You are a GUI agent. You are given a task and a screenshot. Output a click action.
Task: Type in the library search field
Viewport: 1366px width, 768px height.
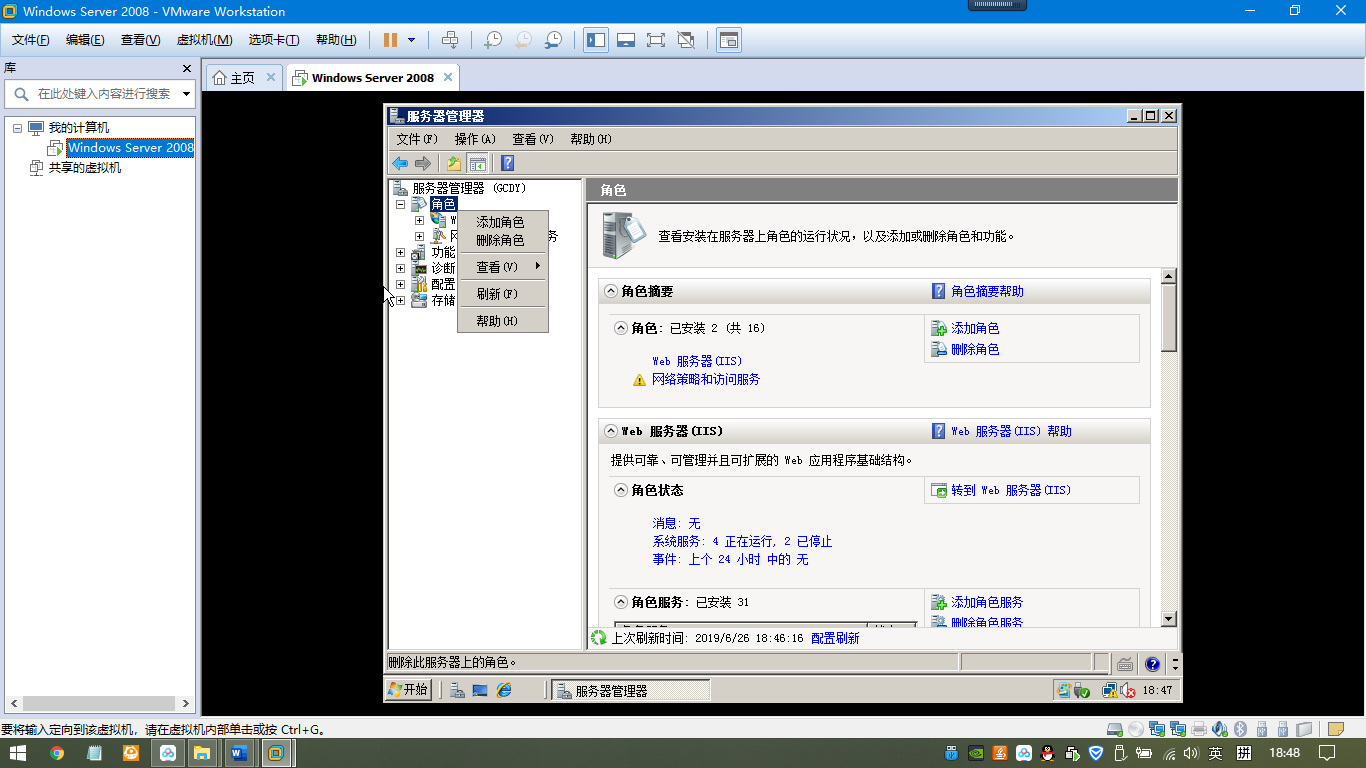104,94
